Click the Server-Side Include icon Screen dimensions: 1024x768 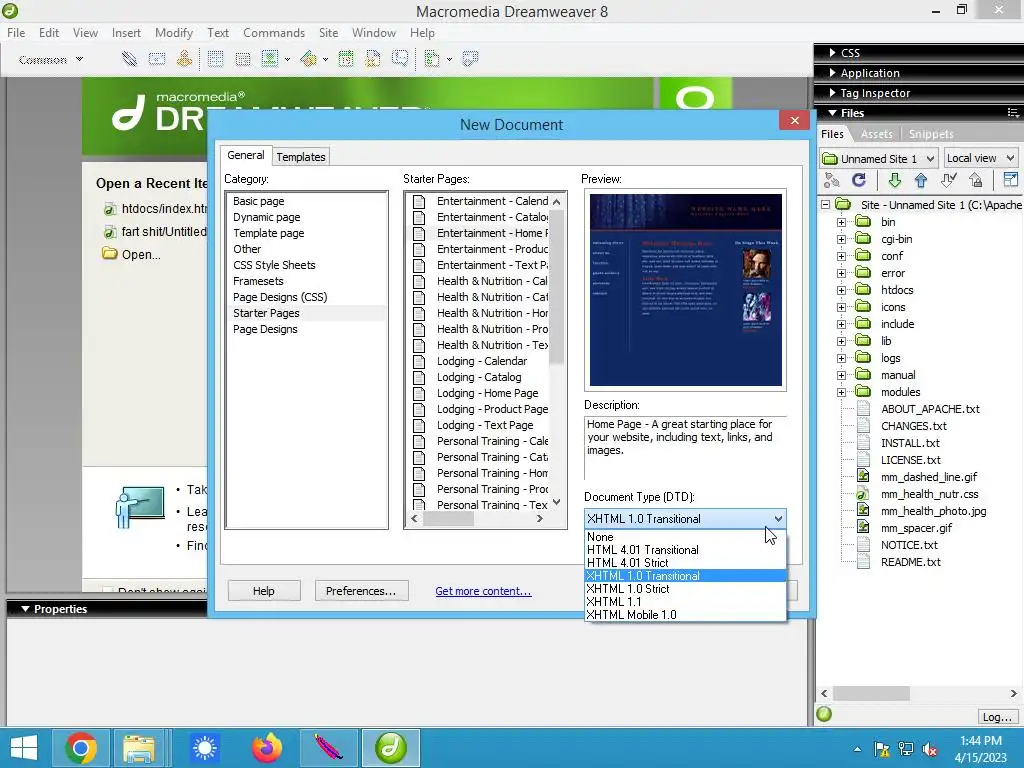point(373,59)
